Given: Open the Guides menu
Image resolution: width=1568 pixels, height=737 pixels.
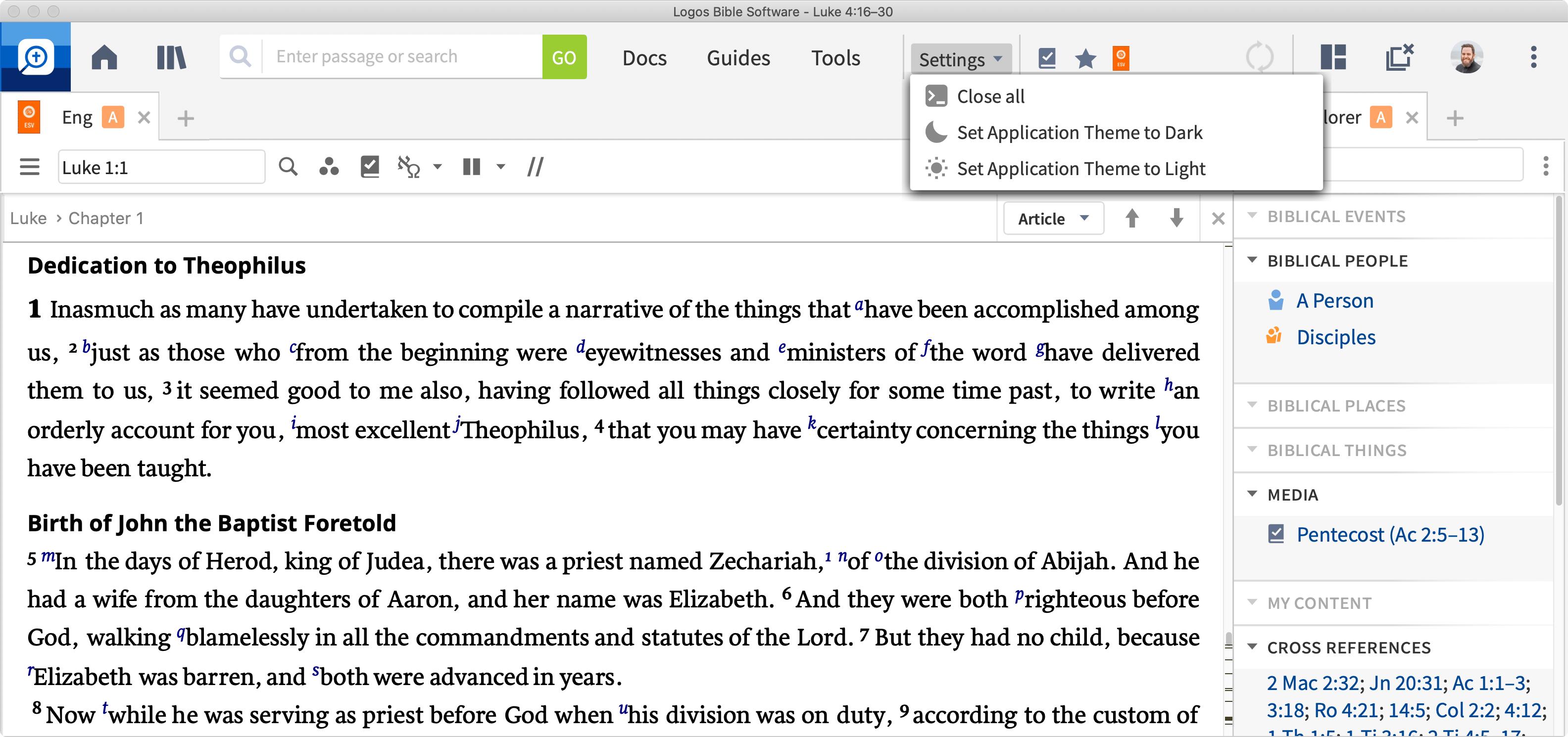Looking at the screenshot, I should pos(738,58).
